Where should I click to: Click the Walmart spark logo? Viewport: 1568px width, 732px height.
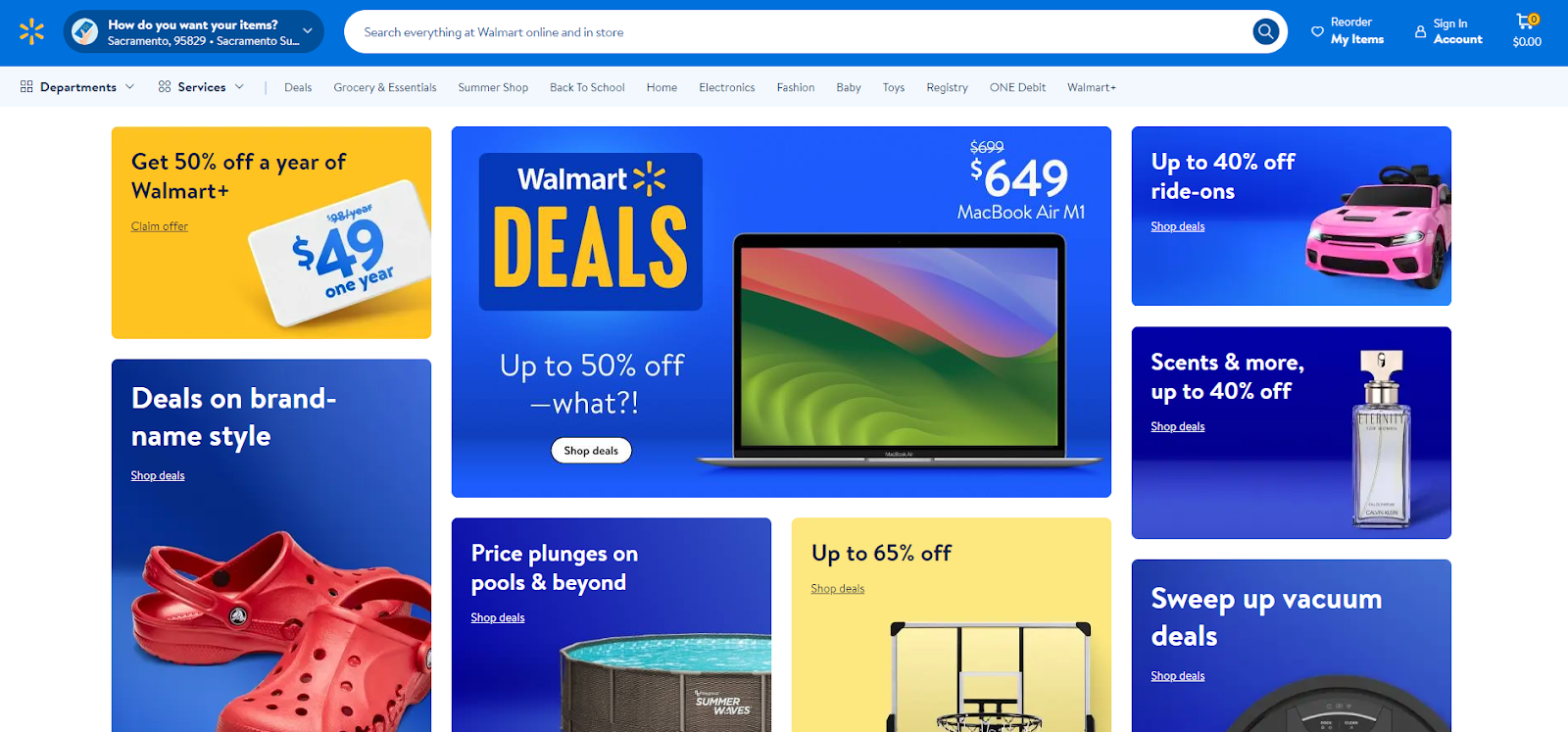(31, 31)
